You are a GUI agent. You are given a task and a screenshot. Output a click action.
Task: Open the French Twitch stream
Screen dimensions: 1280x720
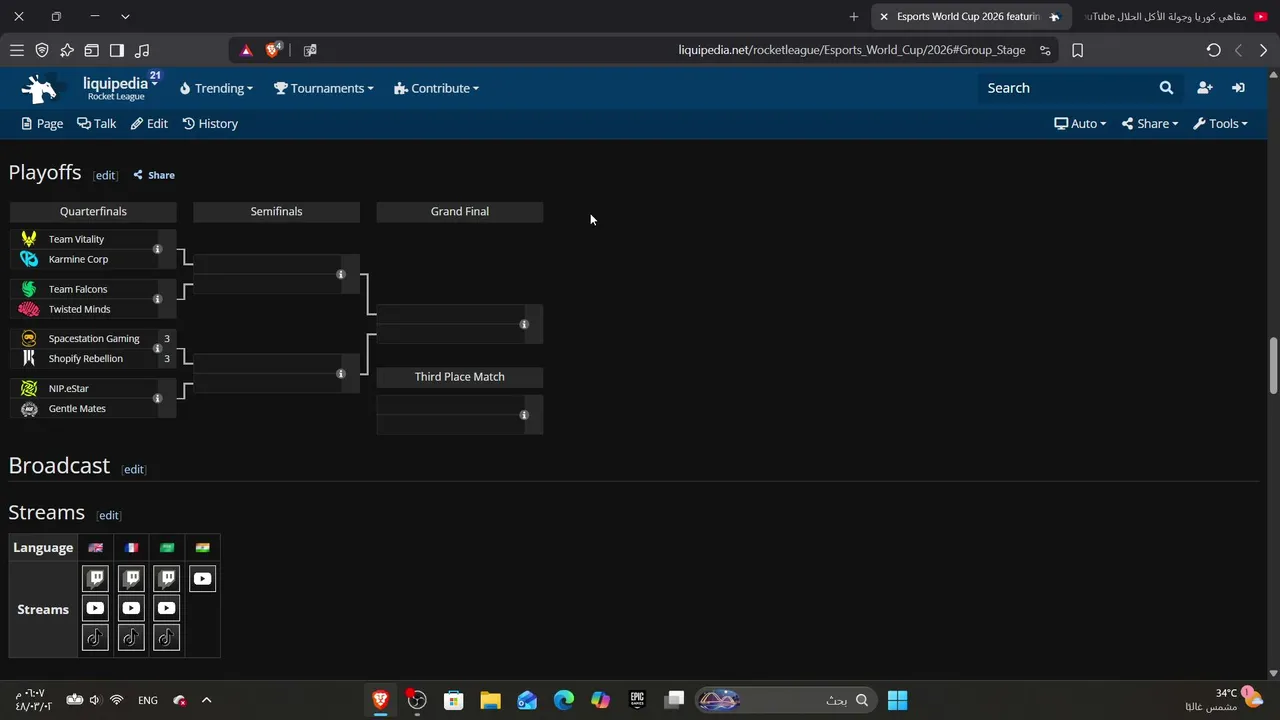(131, 578)
